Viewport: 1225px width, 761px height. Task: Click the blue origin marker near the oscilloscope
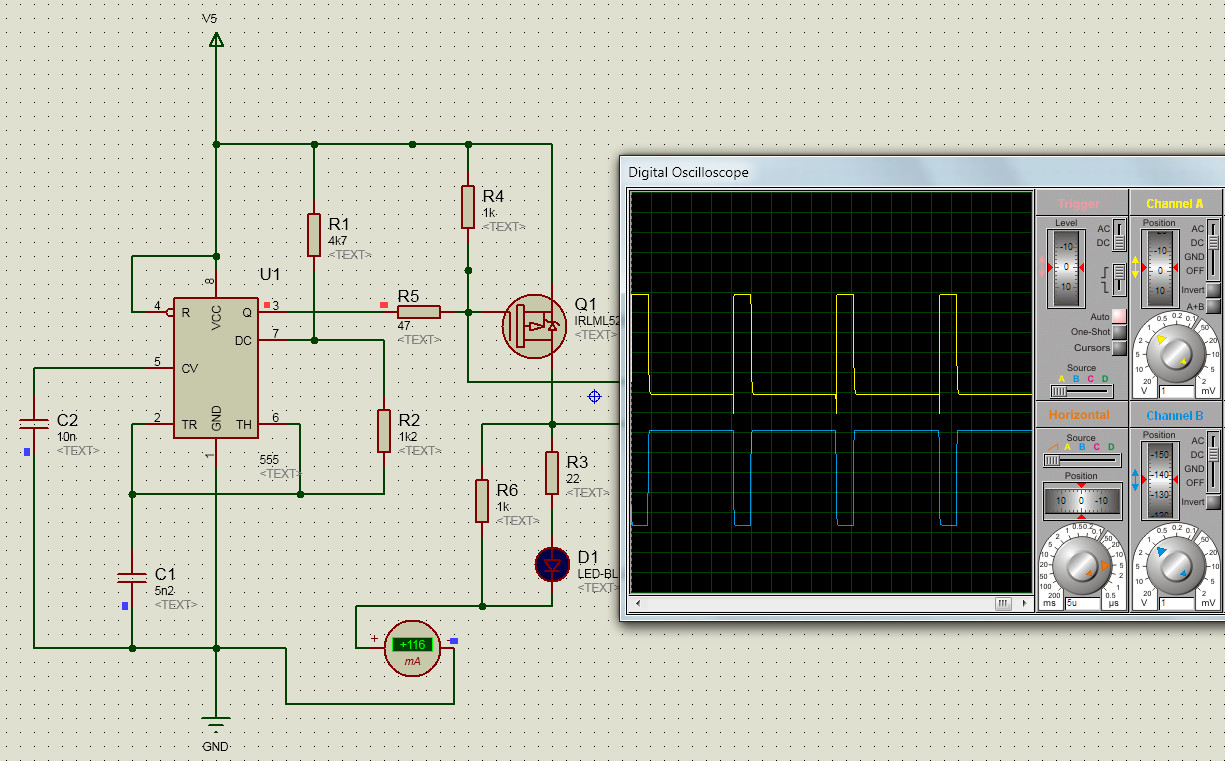pyautogui.click(x=594, y=397)
